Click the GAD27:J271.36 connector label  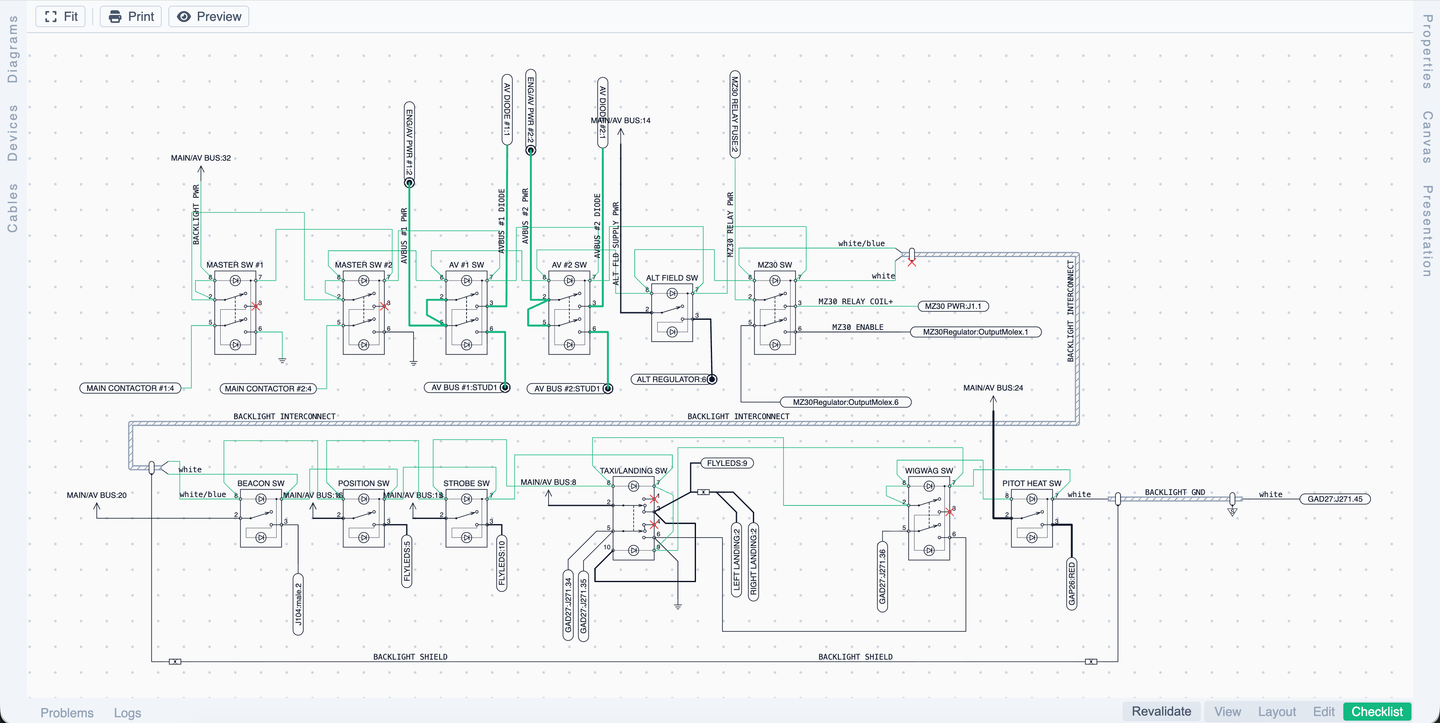coord(883,577)
